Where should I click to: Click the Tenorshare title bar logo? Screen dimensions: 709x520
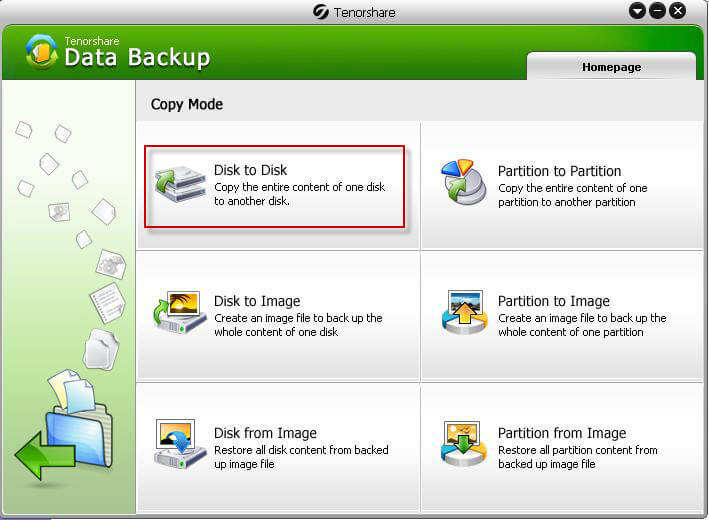[321, 12]
